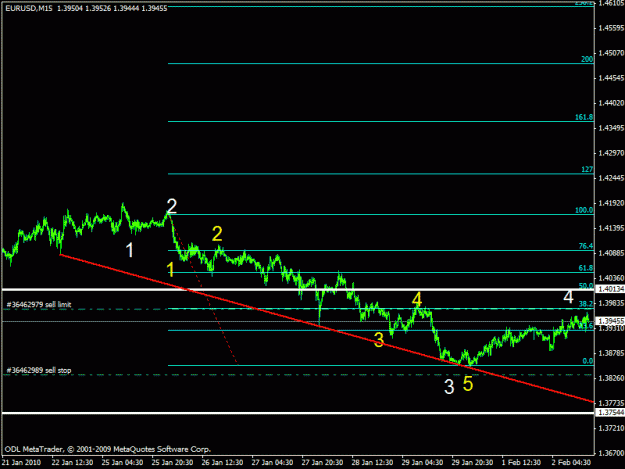Click the #36462979 sell limit order label
Viewport: 625px width, 469px height.
pos(39,304)
